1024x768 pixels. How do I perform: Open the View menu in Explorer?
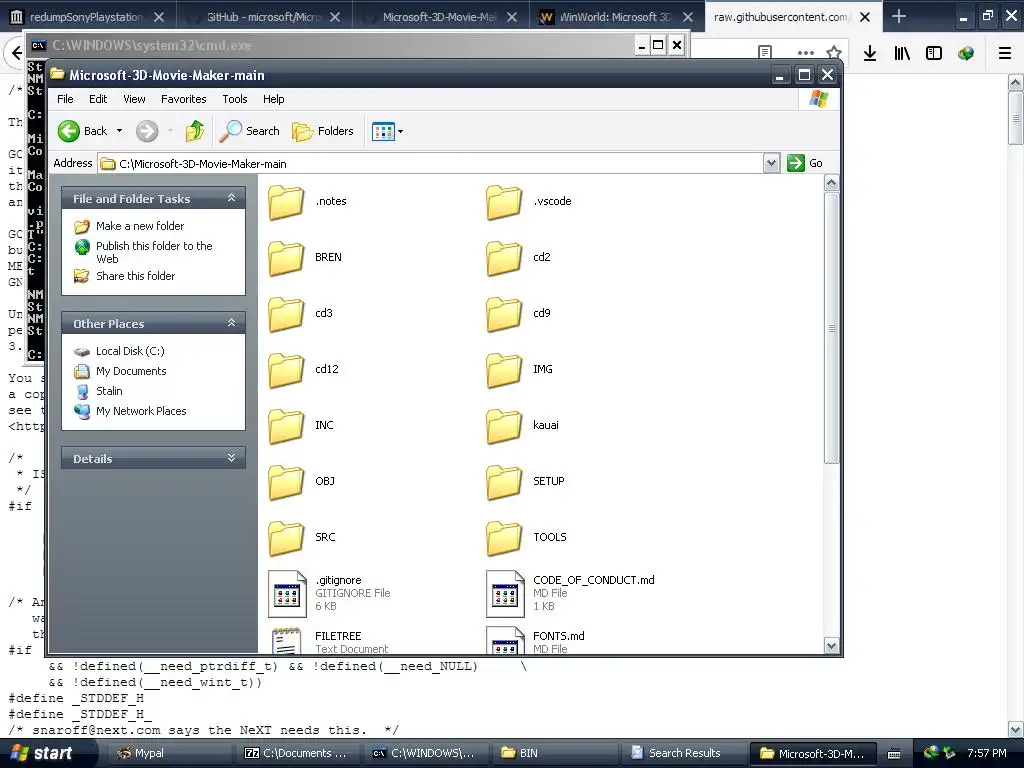coord(134,99)
